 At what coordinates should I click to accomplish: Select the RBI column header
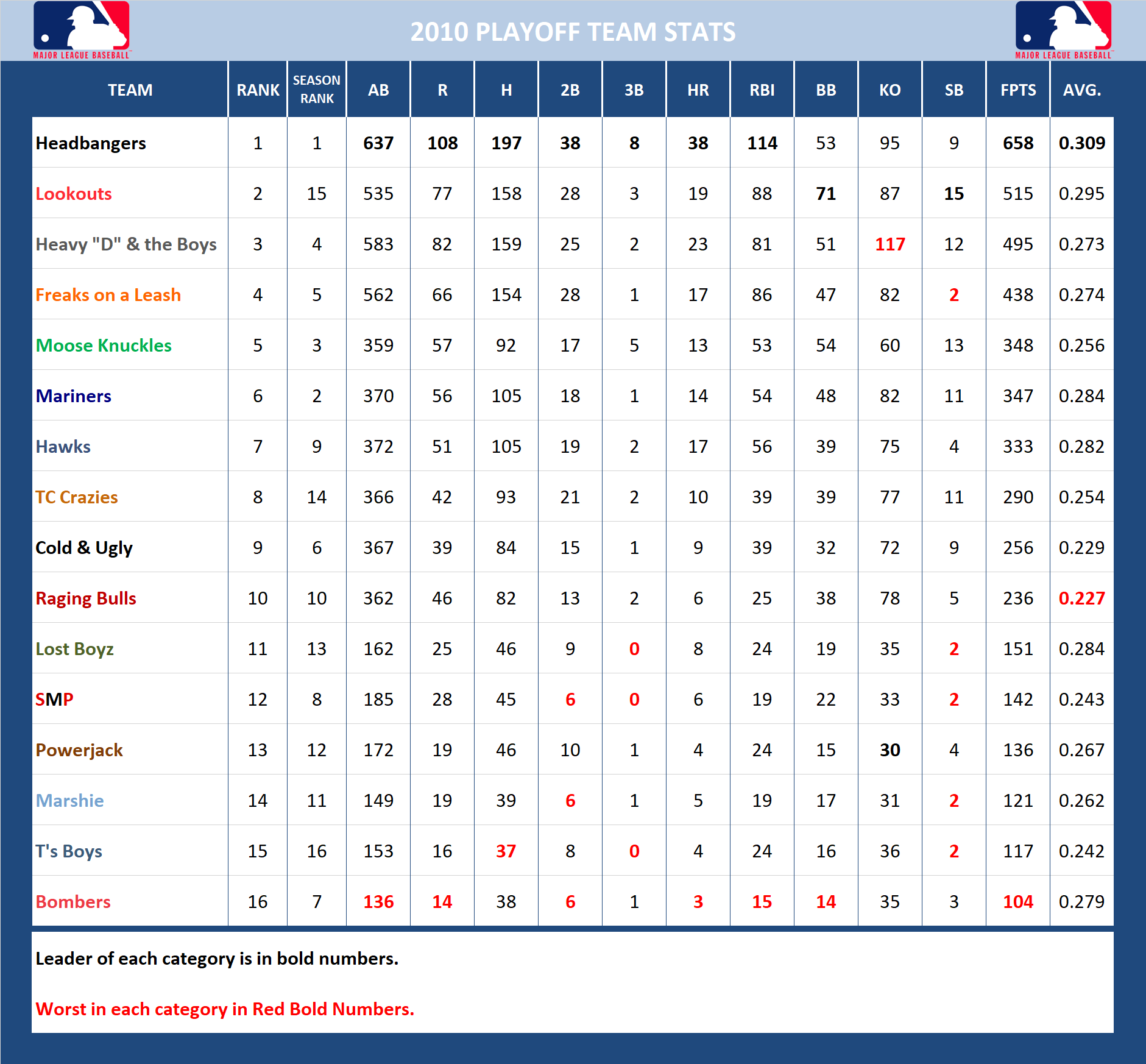[762, 90]
